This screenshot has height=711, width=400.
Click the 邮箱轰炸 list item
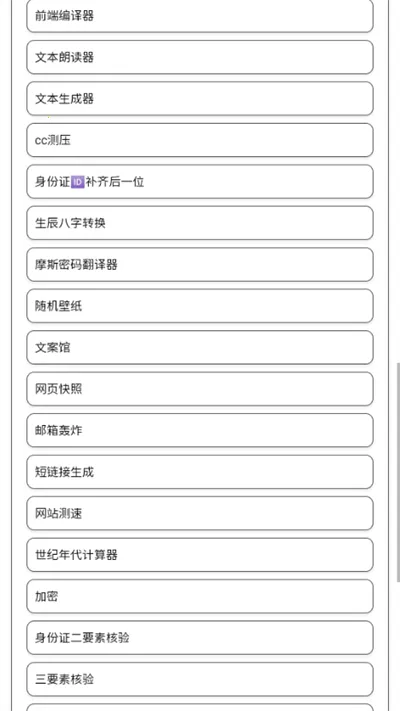200,430
